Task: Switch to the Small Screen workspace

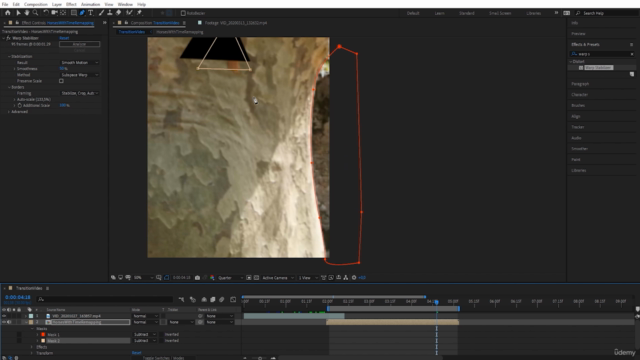Action: tap(500, 13)
